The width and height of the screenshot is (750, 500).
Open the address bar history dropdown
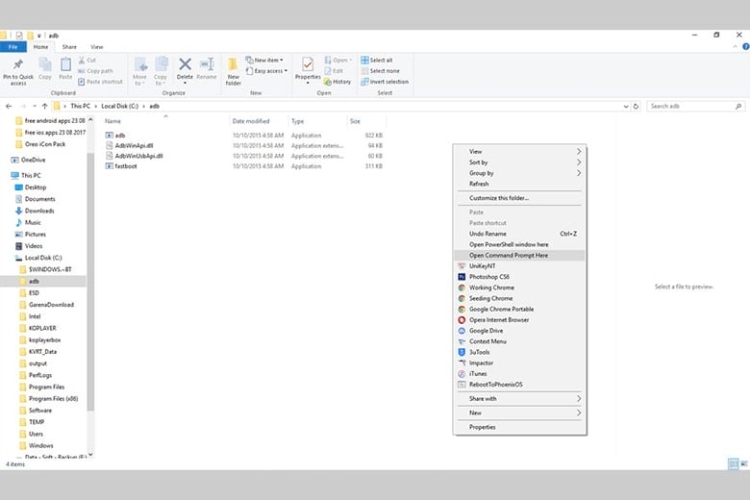pyautogui.click(x=626, y=106)
